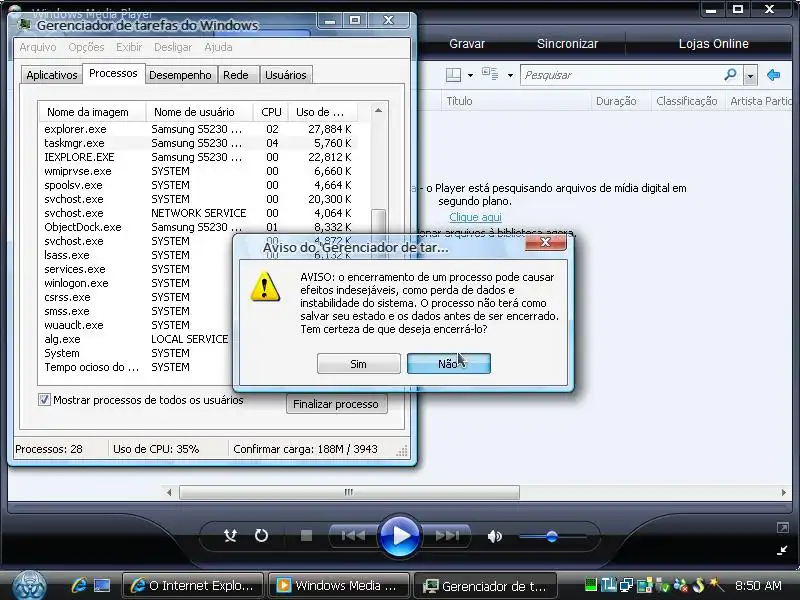Expand the search options dropdown arrow
800x600 pixels.
click(x=750, y=76)
